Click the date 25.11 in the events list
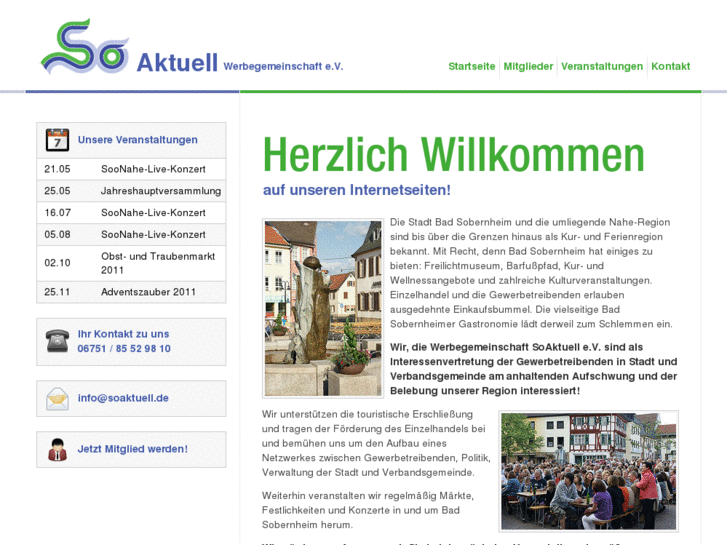 pos(57,292)
